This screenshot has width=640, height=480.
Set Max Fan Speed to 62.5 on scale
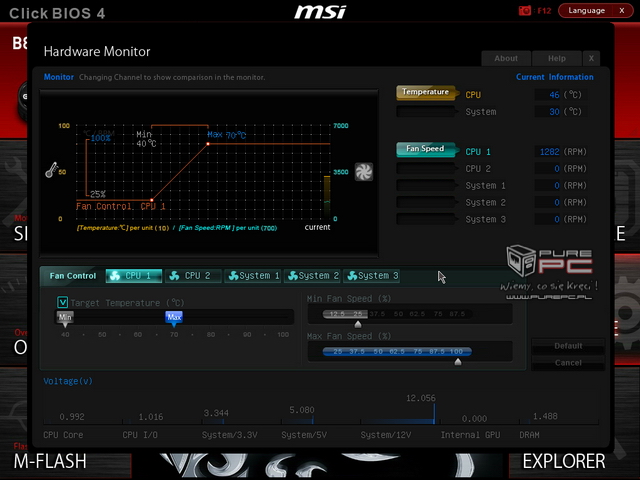pyautogui.click(x=397, y=351)
